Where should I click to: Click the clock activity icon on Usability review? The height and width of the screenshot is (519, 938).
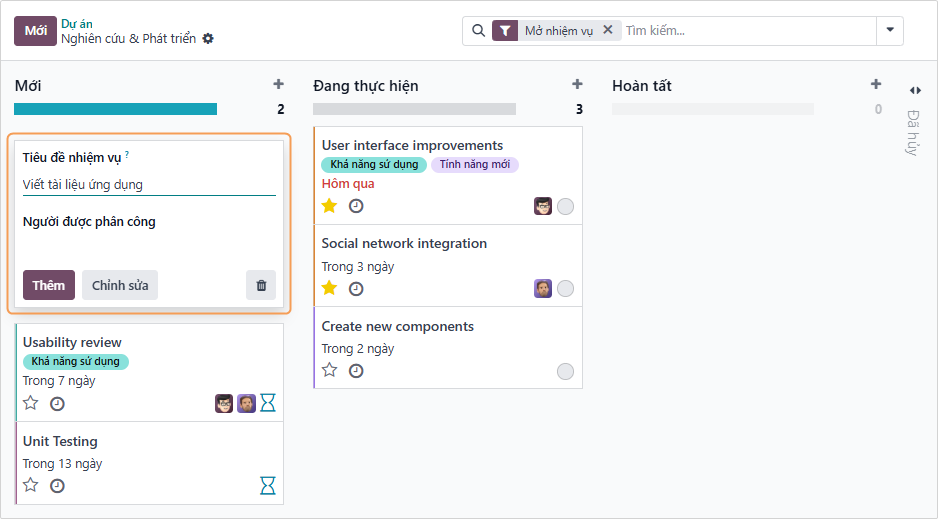tap(57, 404)
